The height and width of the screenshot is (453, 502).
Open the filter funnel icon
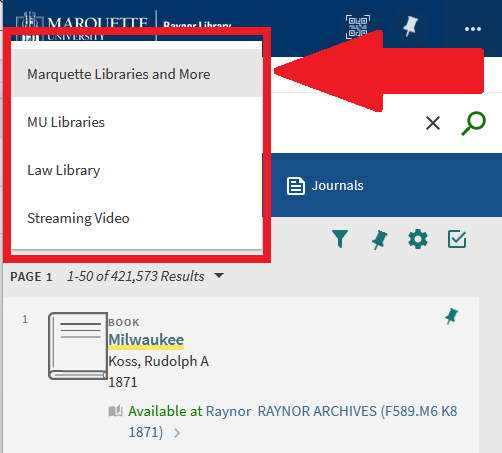[340, 239]
